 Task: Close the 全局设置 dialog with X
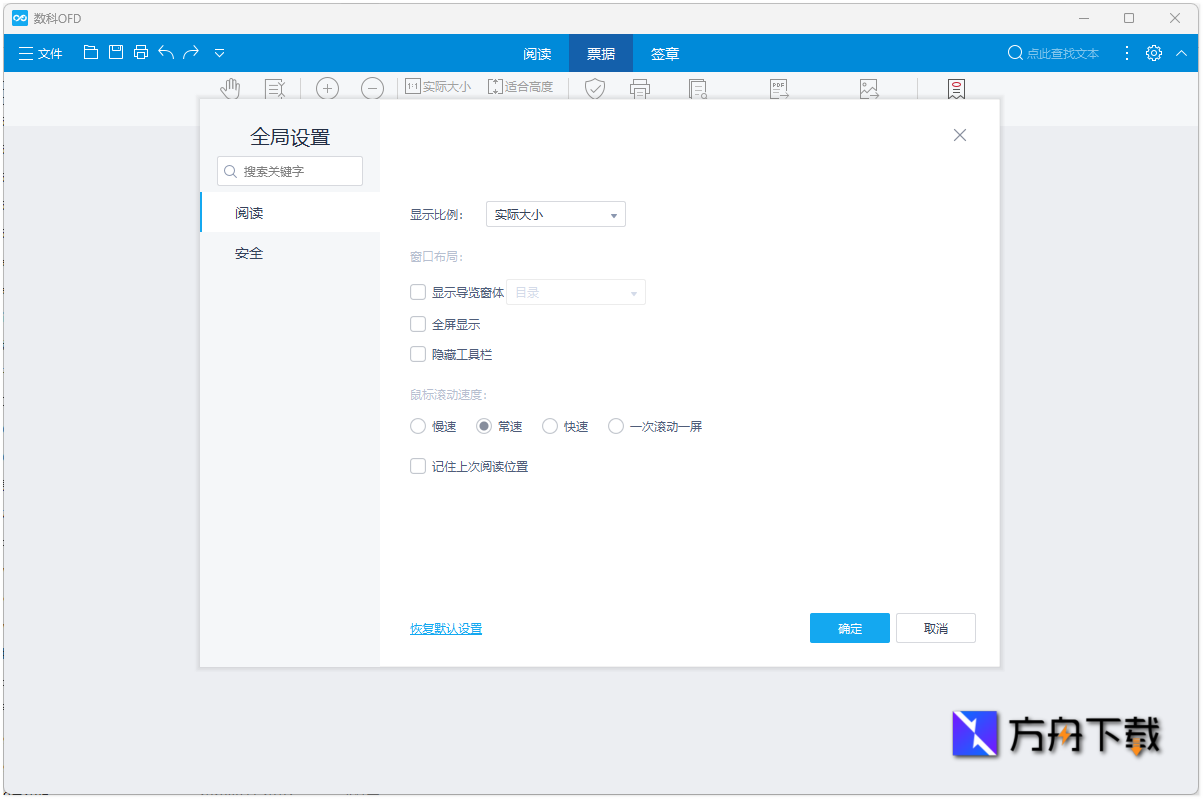[960, 135]
